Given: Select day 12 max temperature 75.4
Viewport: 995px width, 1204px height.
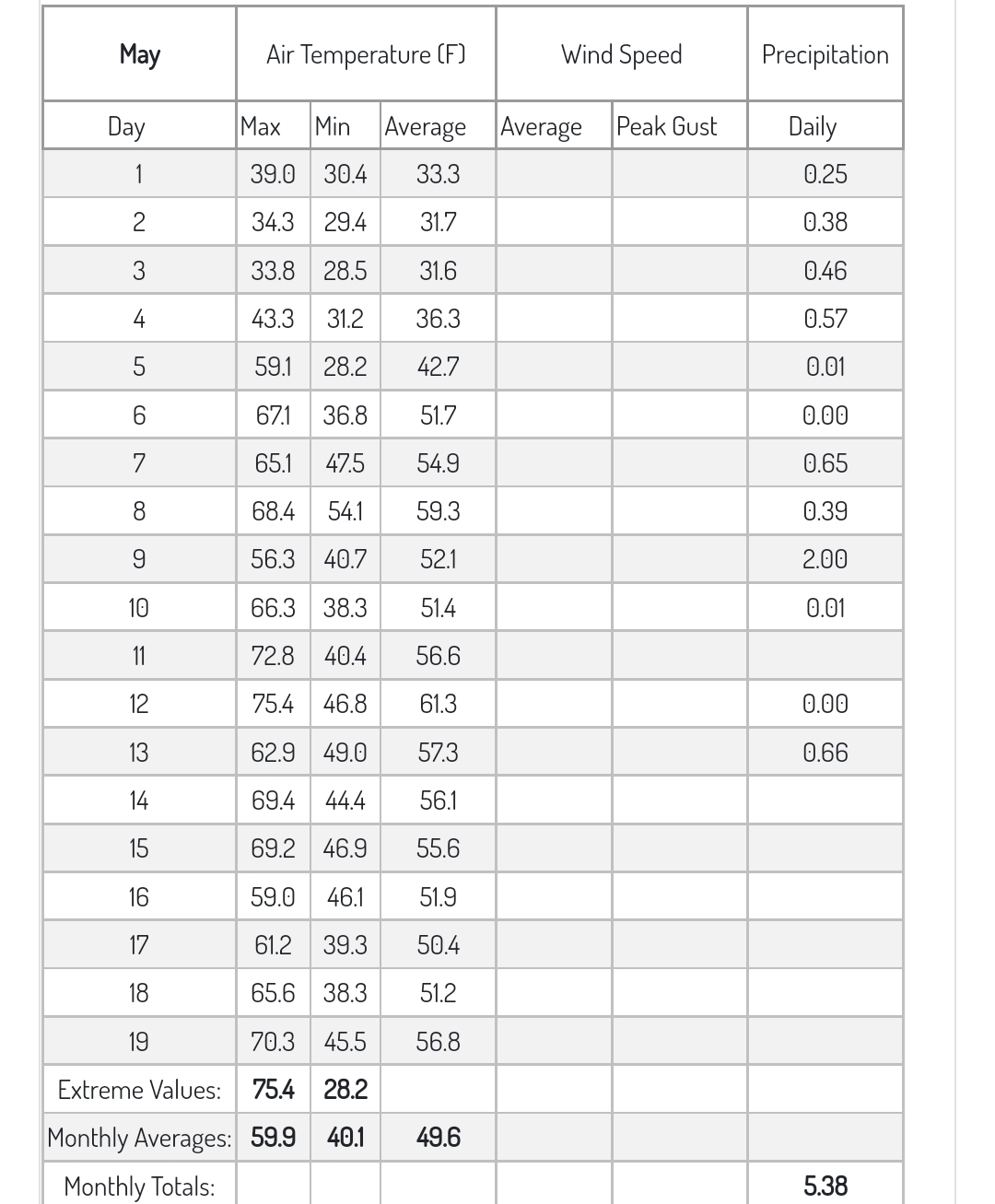Looking at the screenshot, I should [x=274, y=704].
